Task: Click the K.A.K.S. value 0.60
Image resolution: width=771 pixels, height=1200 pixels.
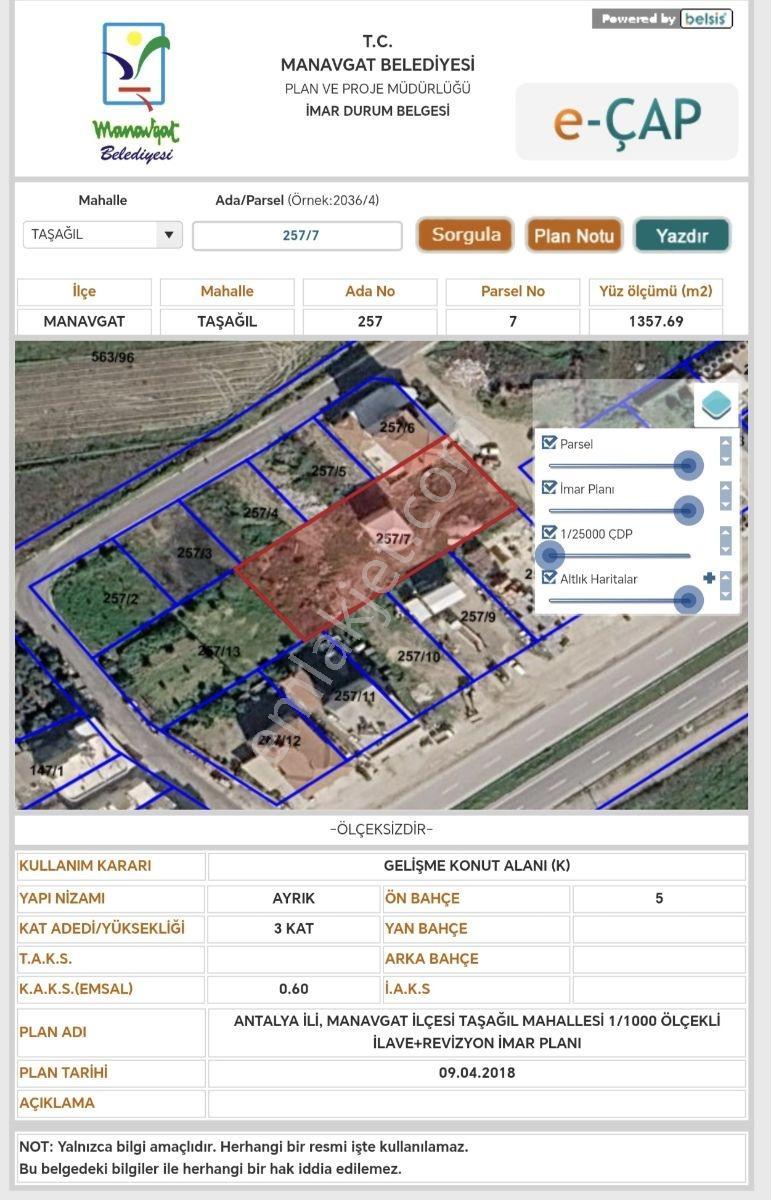Action: pos(294,988)
